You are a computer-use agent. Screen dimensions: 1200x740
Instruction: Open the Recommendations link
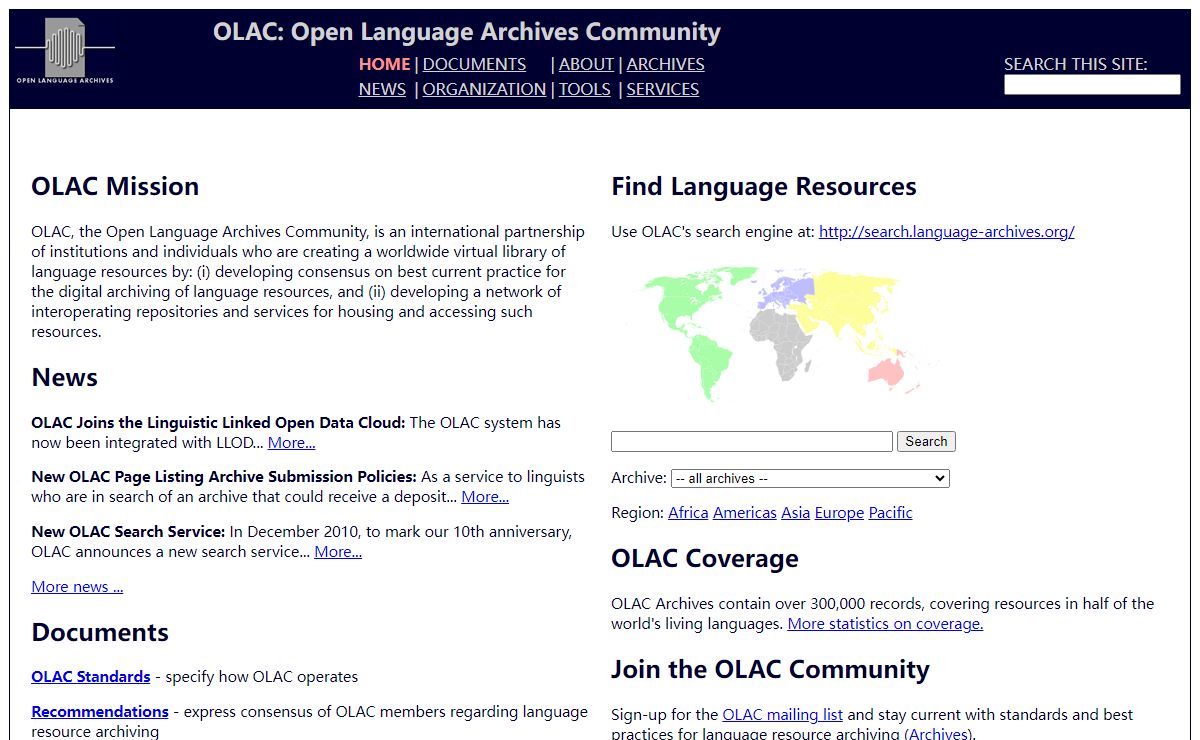[x=100, y=712]
